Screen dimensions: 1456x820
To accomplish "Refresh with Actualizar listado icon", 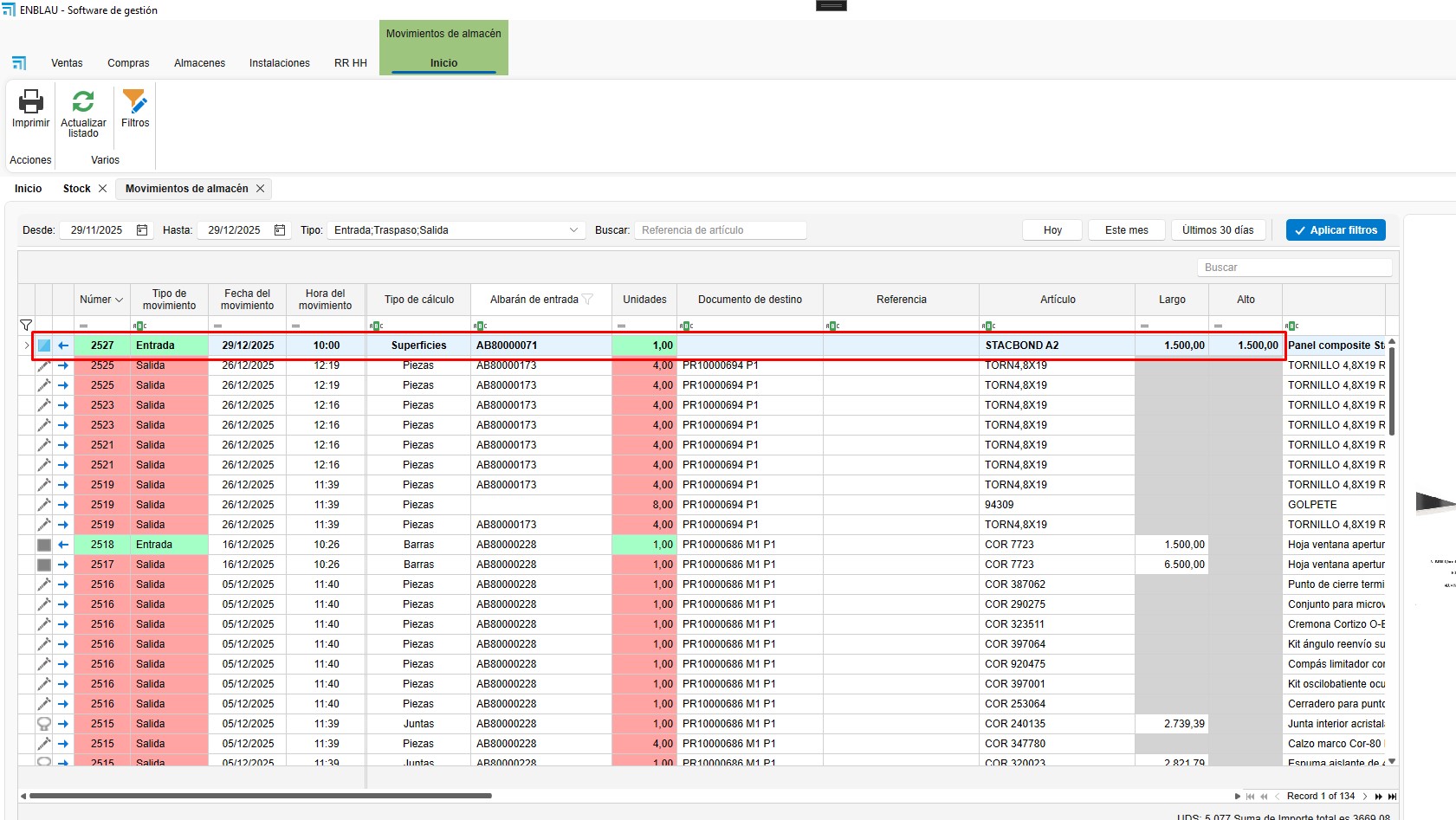I will 83,102.
